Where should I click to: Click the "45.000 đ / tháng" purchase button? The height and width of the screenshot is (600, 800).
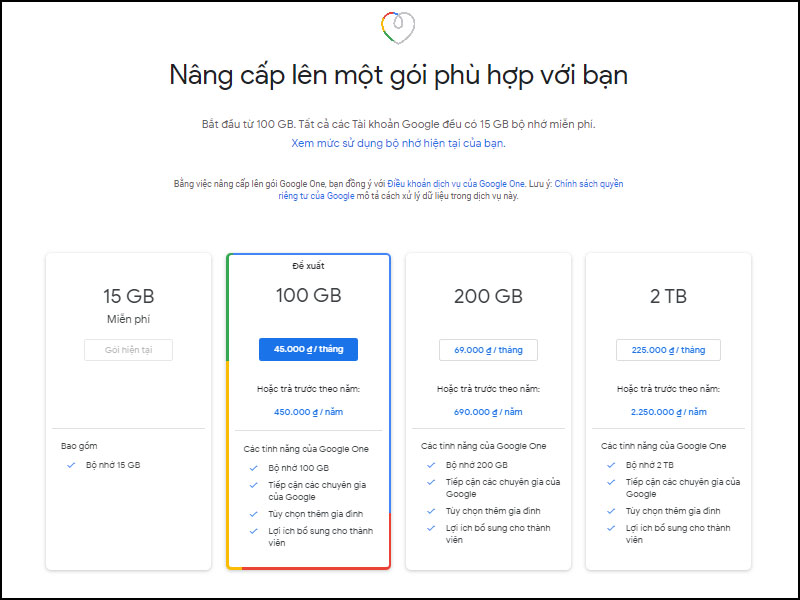pos(308,349)
